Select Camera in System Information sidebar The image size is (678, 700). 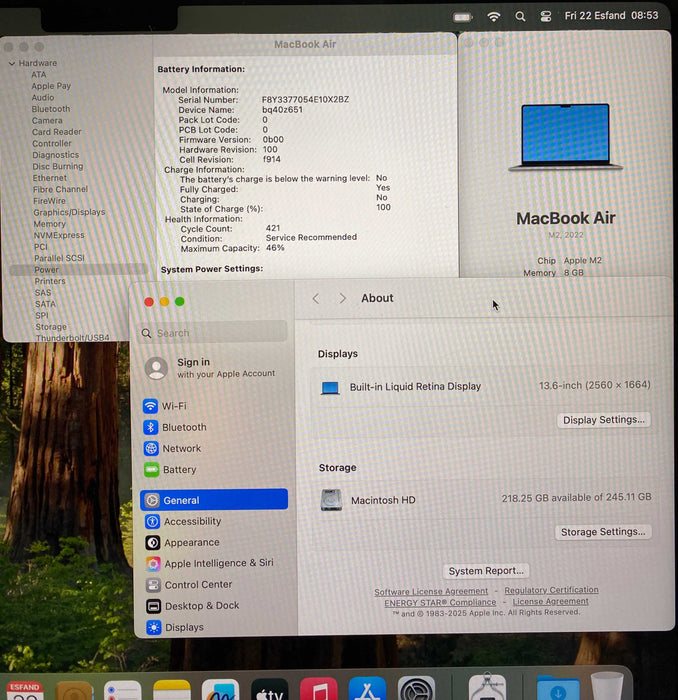[47, 121]
